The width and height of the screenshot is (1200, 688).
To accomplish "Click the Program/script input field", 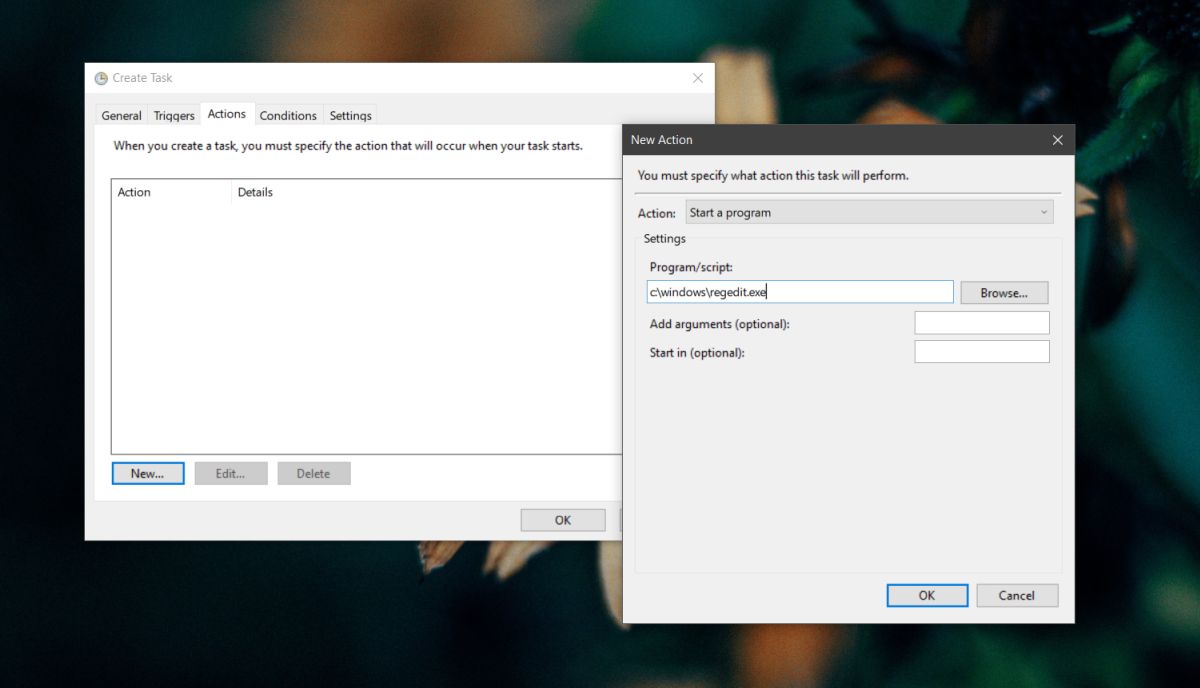I will click(x=800, y=292).
